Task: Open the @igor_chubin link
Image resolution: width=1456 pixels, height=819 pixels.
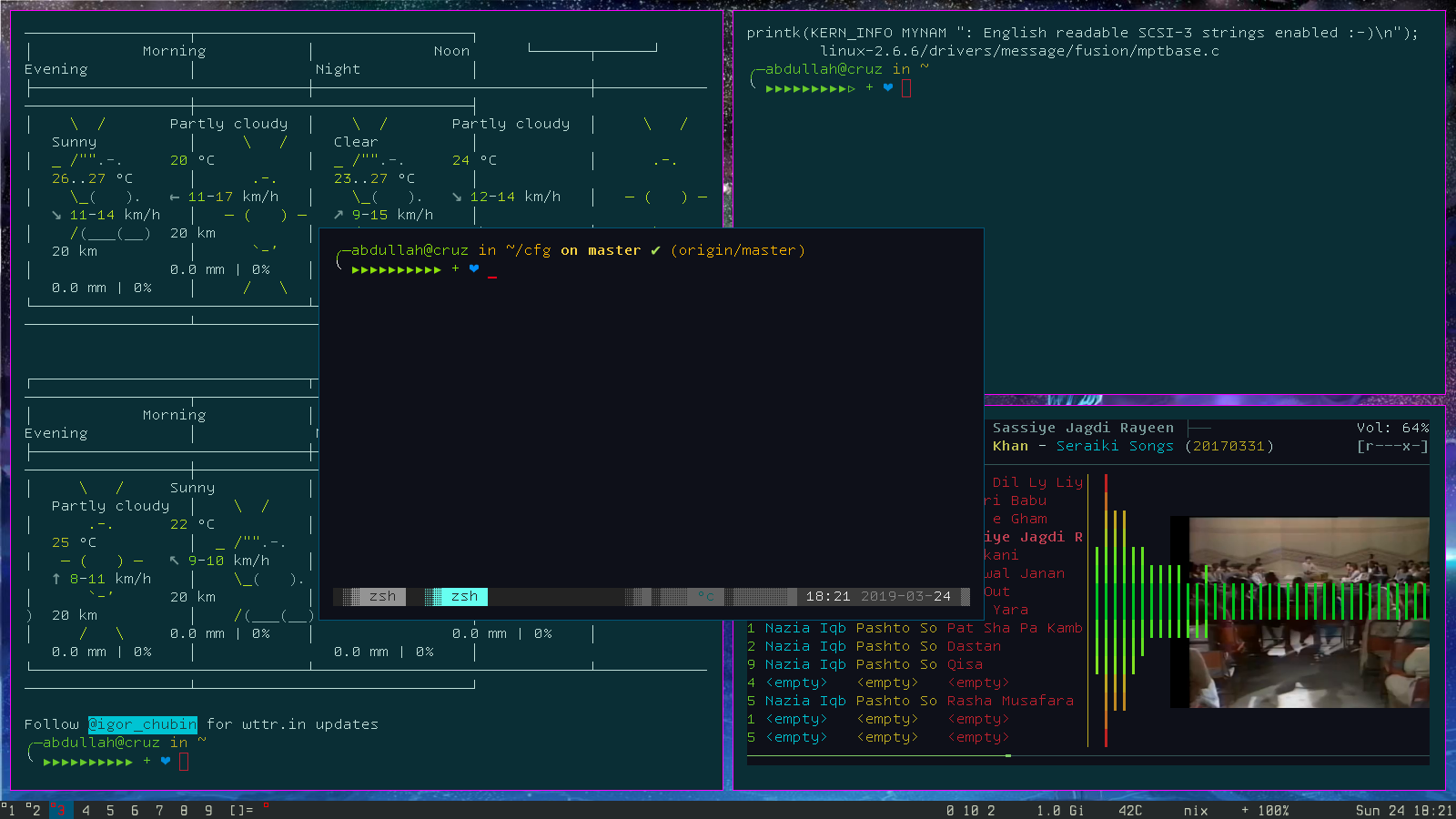Action: (x=143, y=724)
